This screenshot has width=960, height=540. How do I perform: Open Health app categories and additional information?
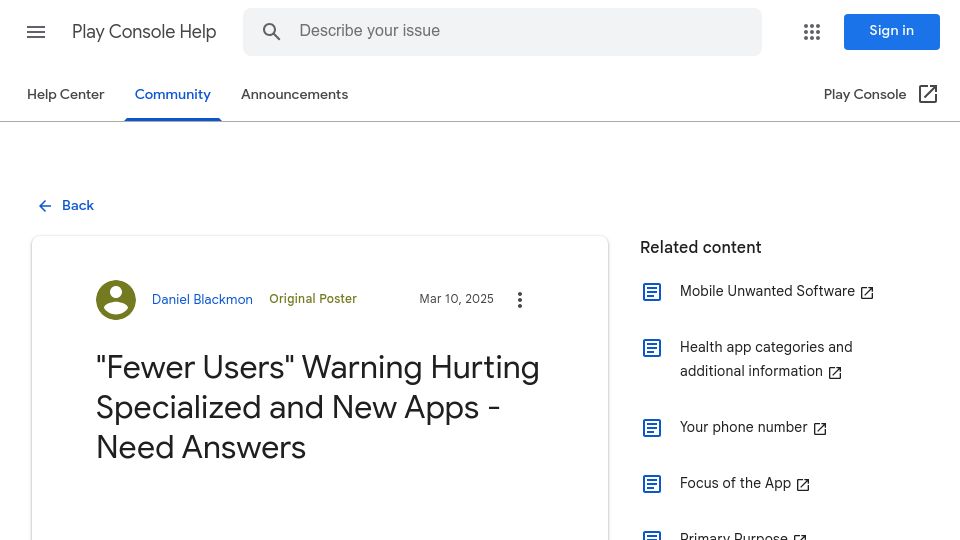766,359
